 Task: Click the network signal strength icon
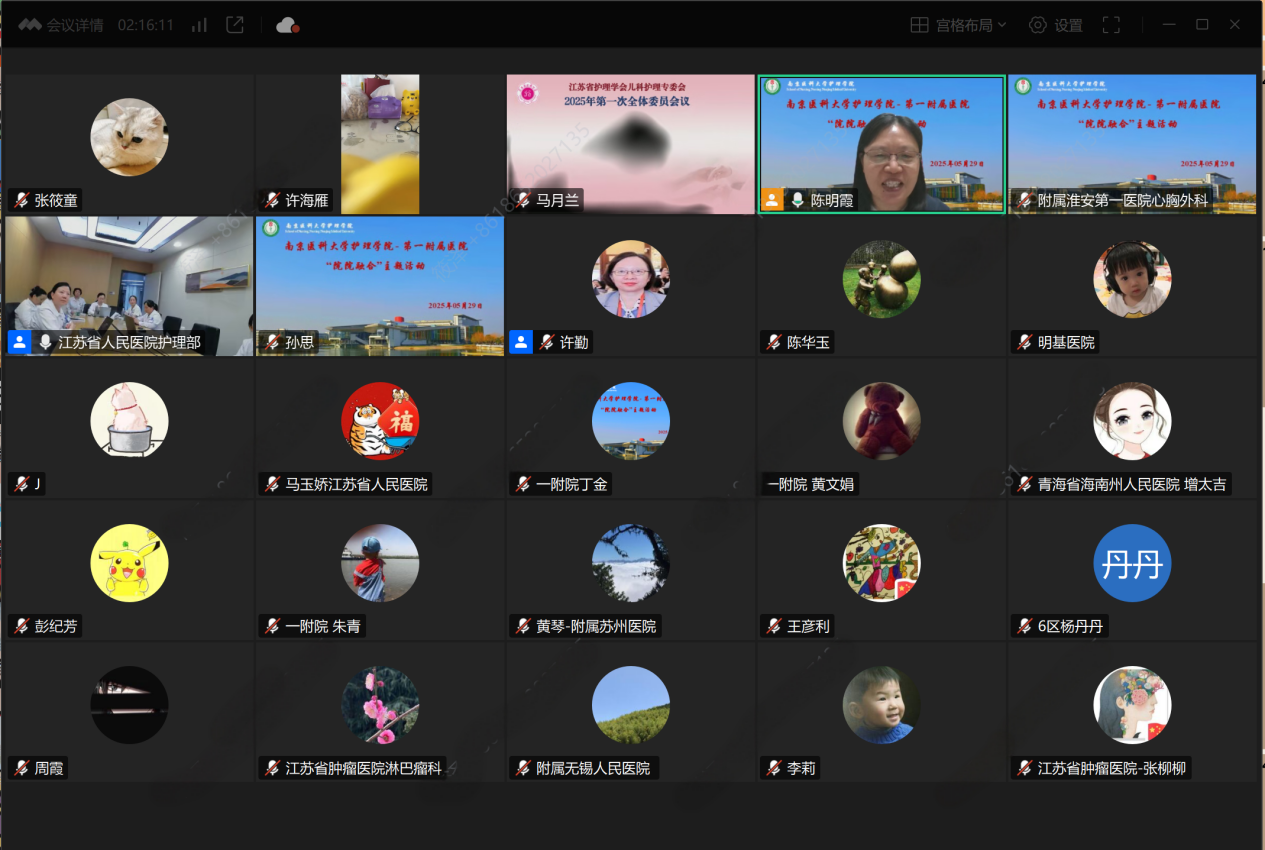(199, 25)
